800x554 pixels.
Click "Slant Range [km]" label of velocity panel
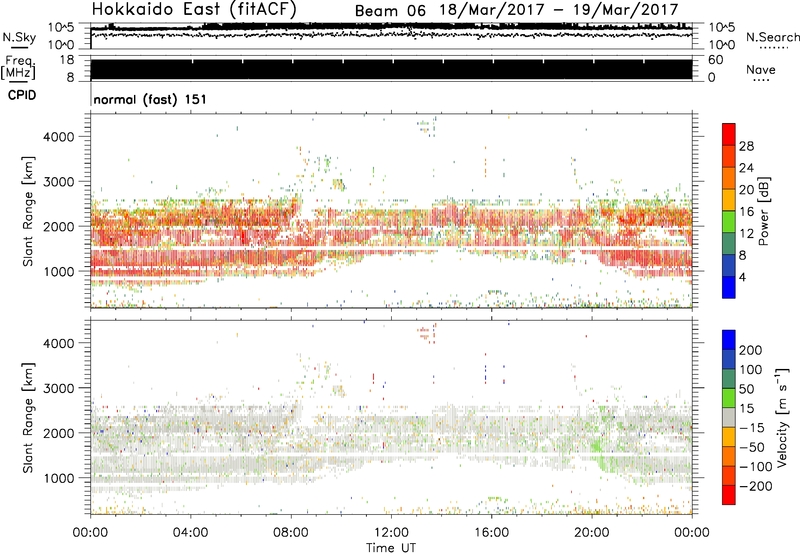point(28,418)
